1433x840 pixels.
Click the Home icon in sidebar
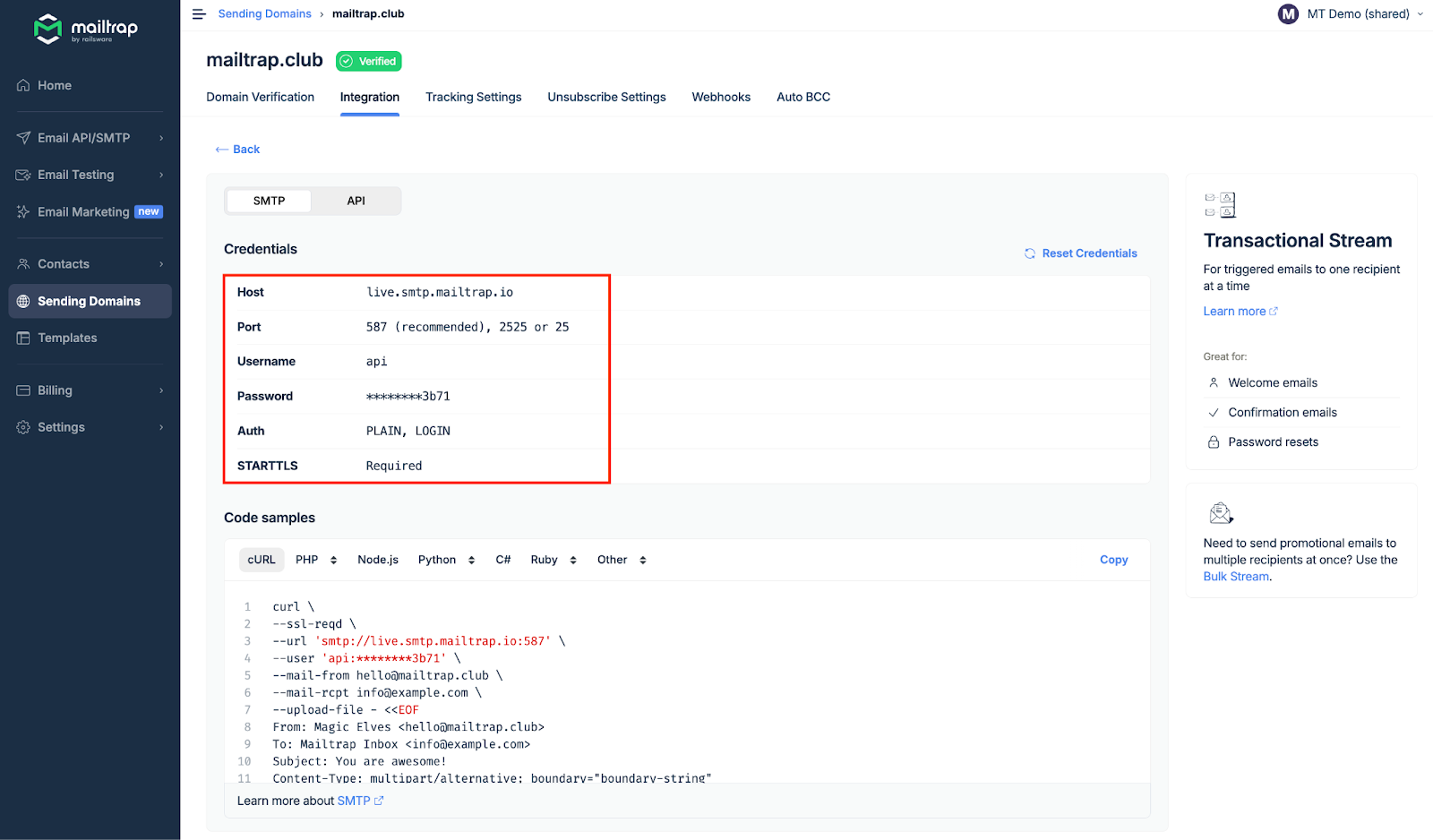23,86
